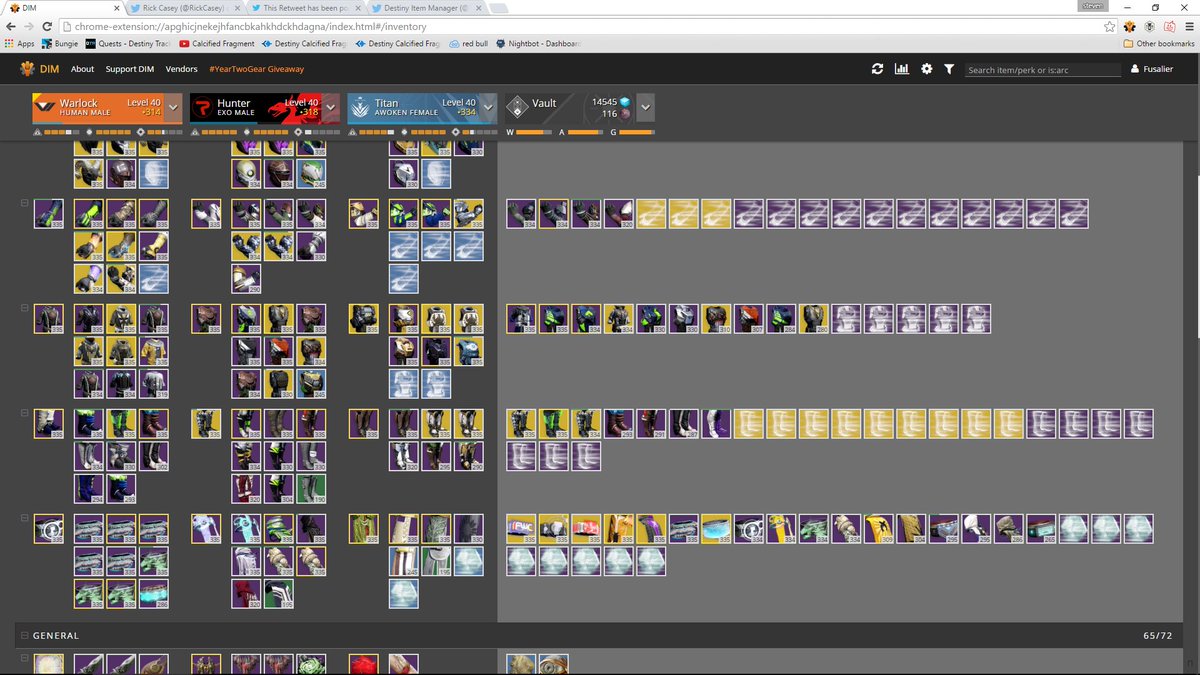The width and height of the screenshot is (1200, 675).
Task: Open the About menu item
Action: tap(83, 69)
